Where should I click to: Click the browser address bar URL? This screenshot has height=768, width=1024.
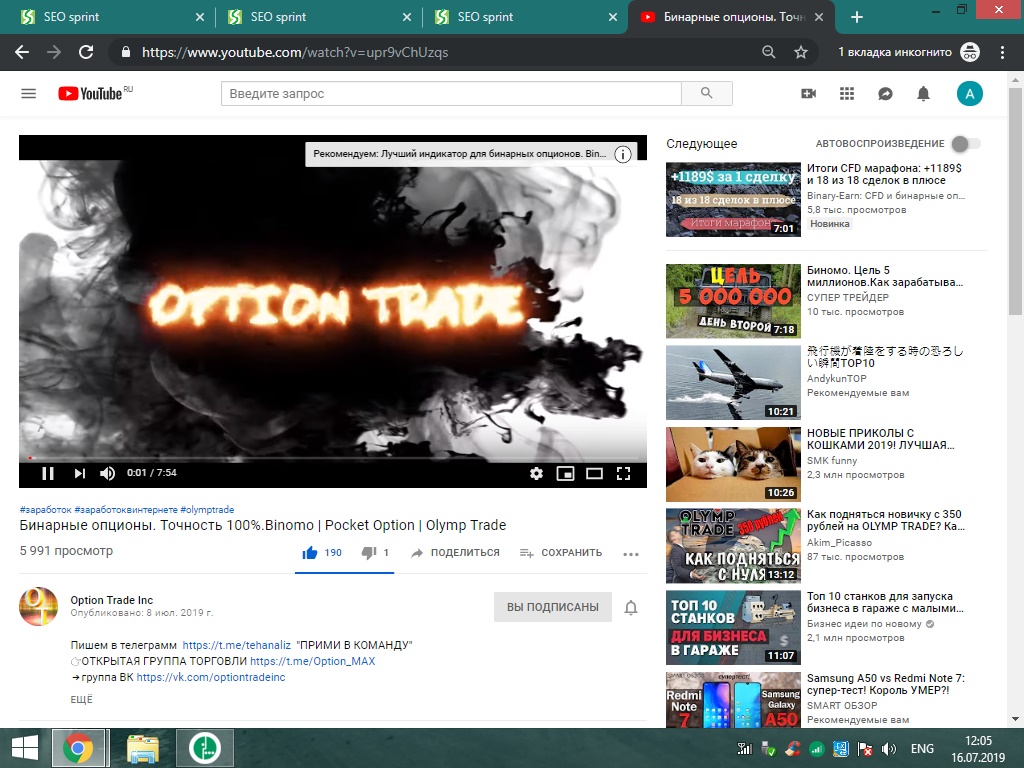[295, 52]
